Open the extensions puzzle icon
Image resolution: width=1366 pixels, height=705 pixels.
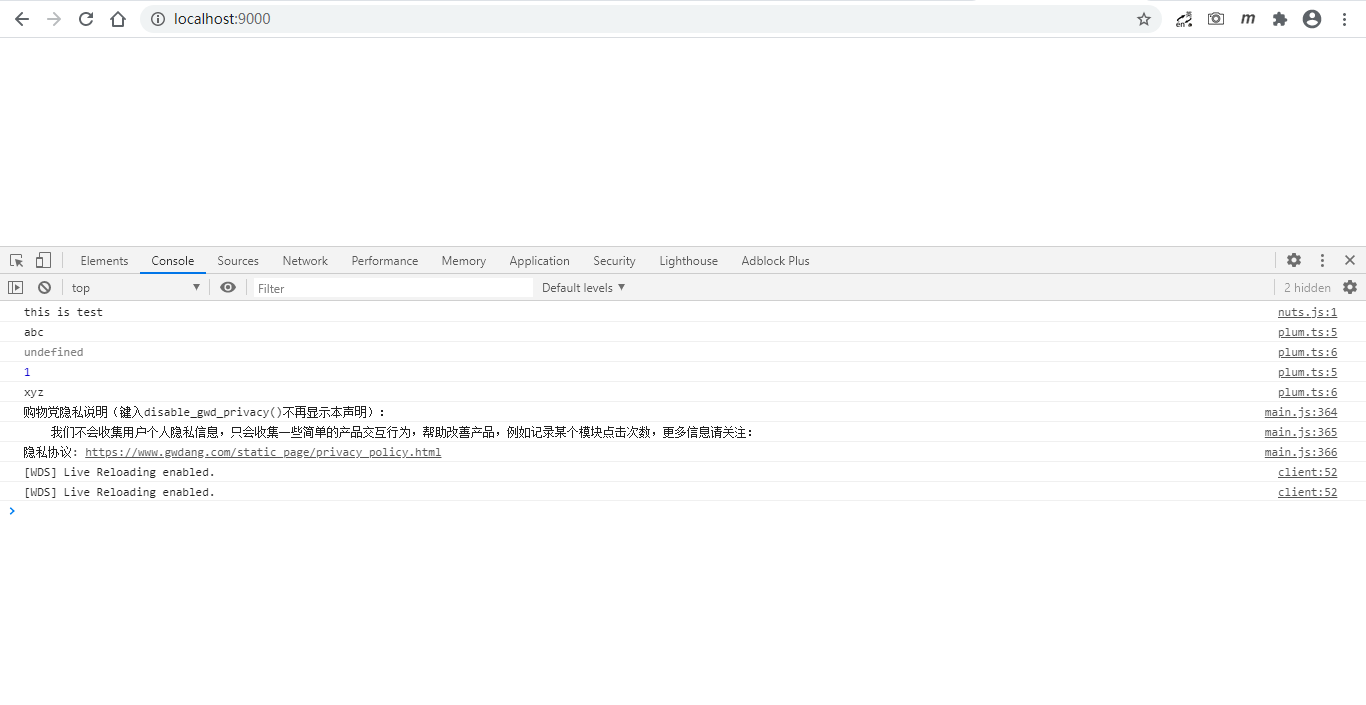pos(1280,18)
